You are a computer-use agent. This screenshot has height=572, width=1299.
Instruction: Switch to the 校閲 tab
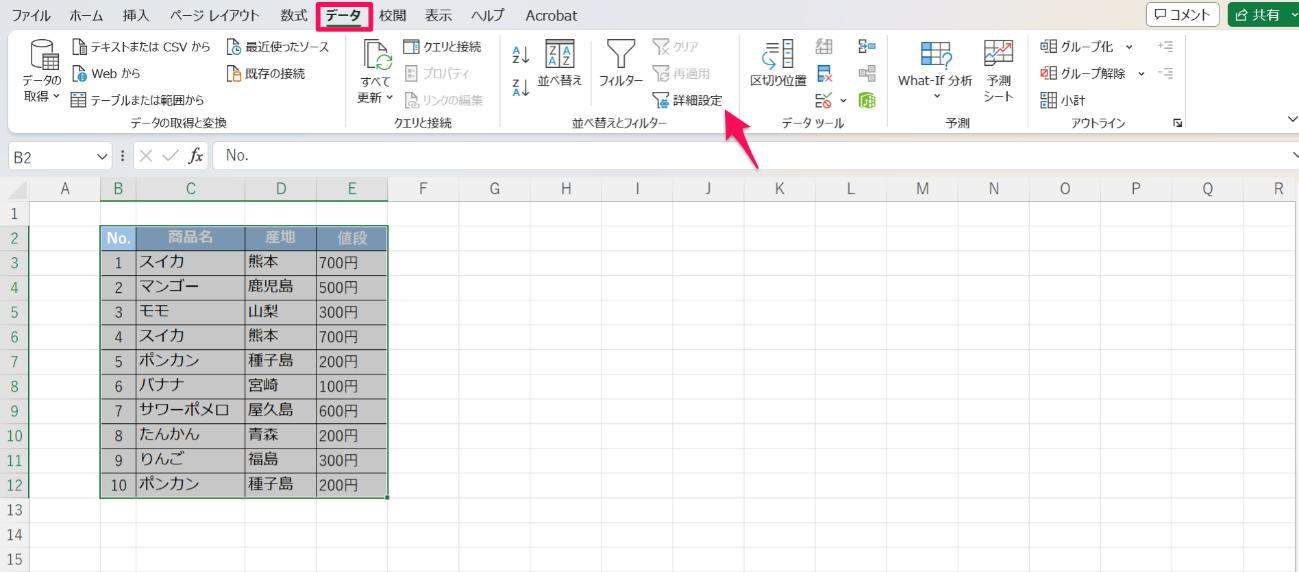point(393,15)
